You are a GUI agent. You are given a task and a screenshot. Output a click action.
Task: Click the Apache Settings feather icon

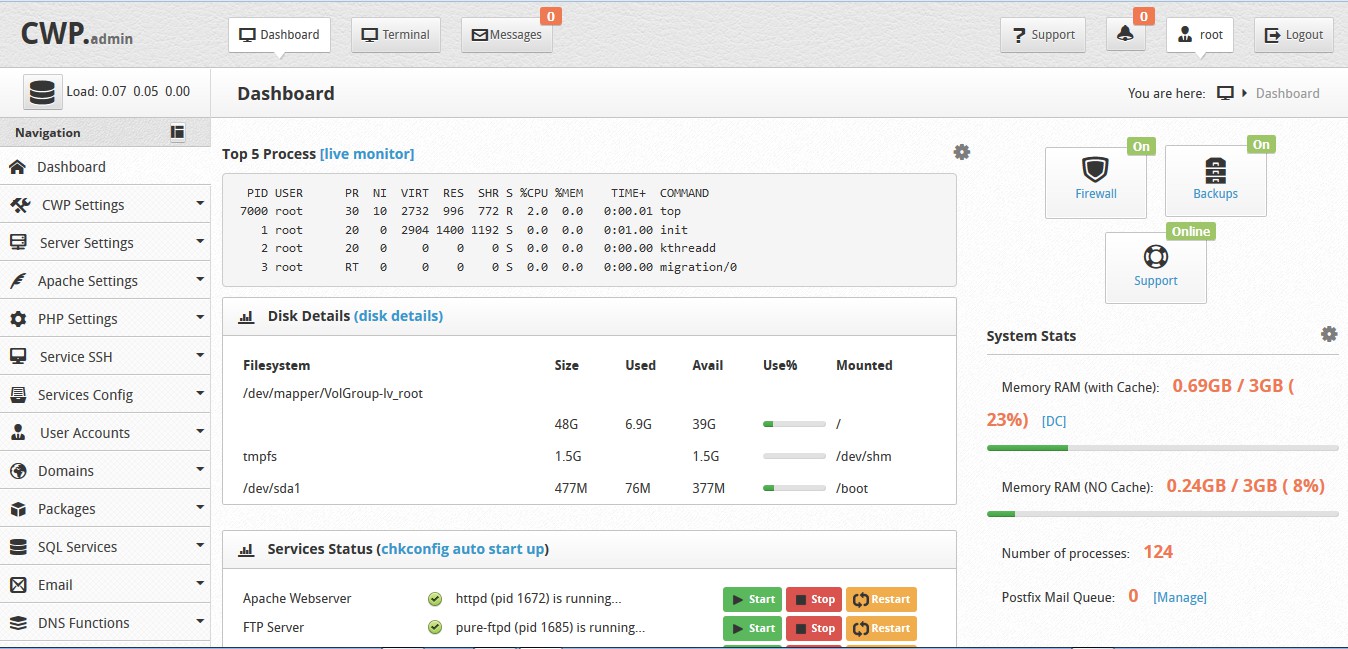point(17,281)
